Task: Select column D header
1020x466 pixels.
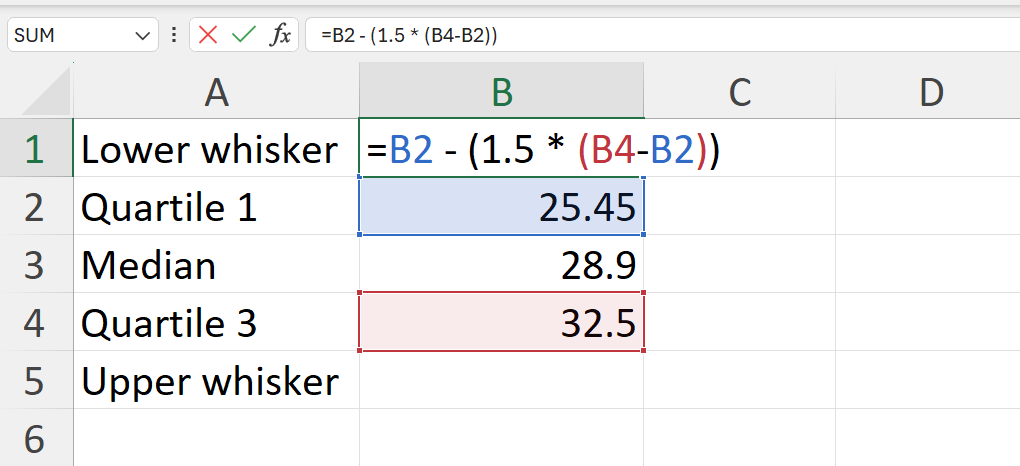Action: click(x=928, y=91)
